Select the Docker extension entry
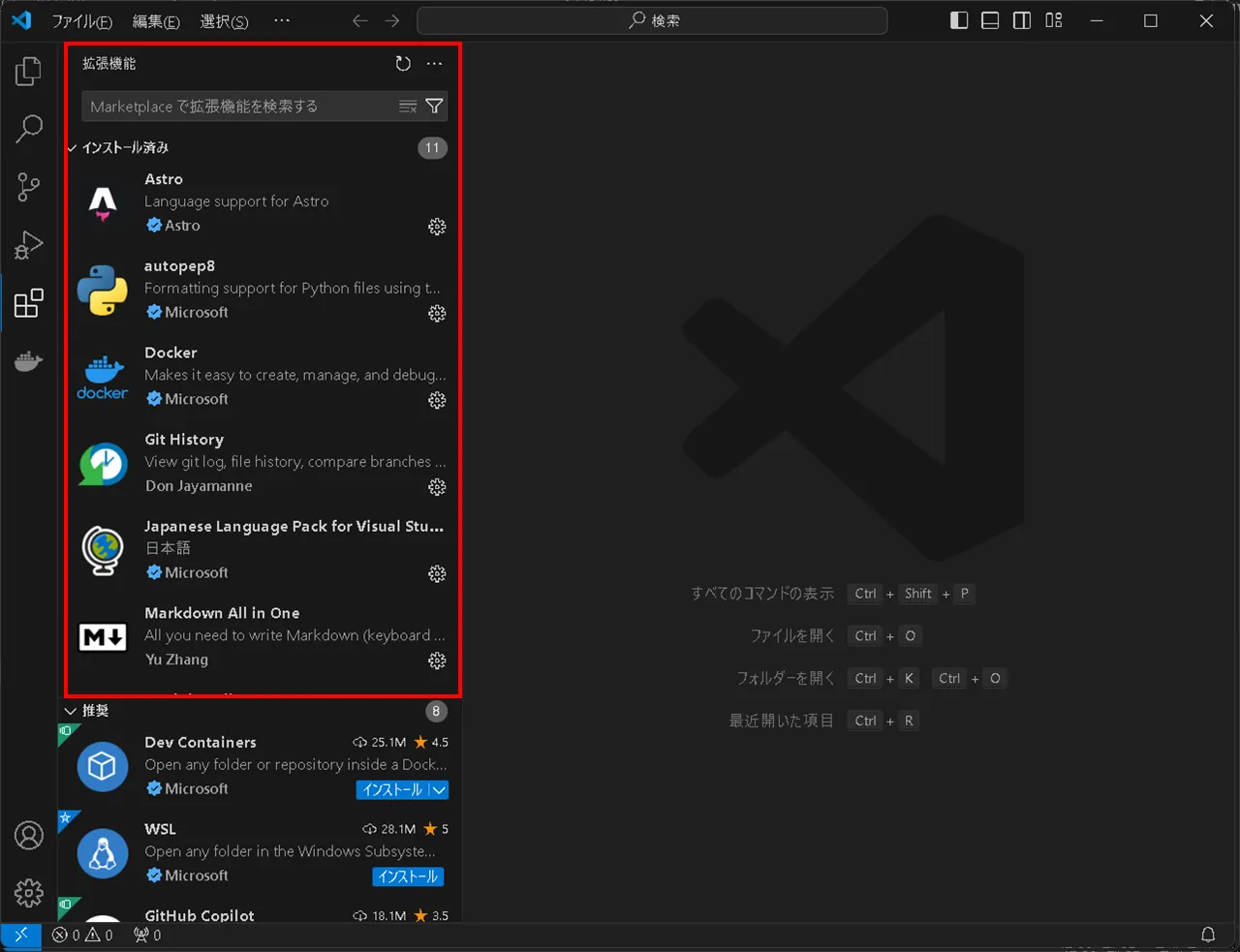1240x952 pixels. point(260,376)
